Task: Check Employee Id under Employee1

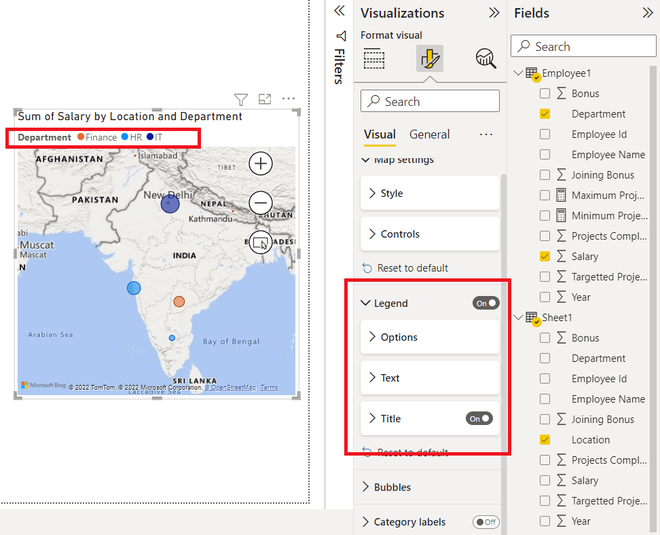Action: [545, 134]
